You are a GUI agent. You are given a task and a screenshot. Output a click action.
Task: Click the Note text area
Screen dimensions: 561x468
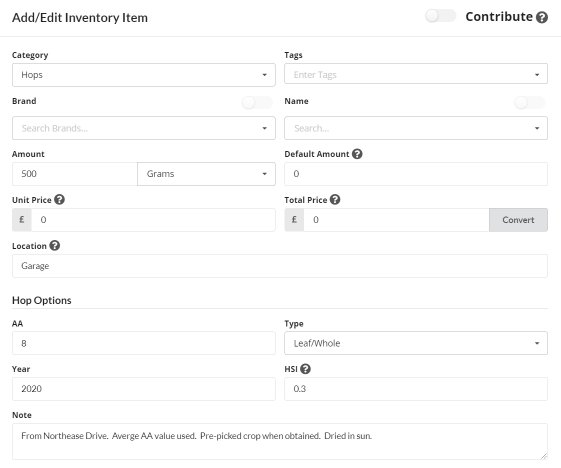[280, 442]
